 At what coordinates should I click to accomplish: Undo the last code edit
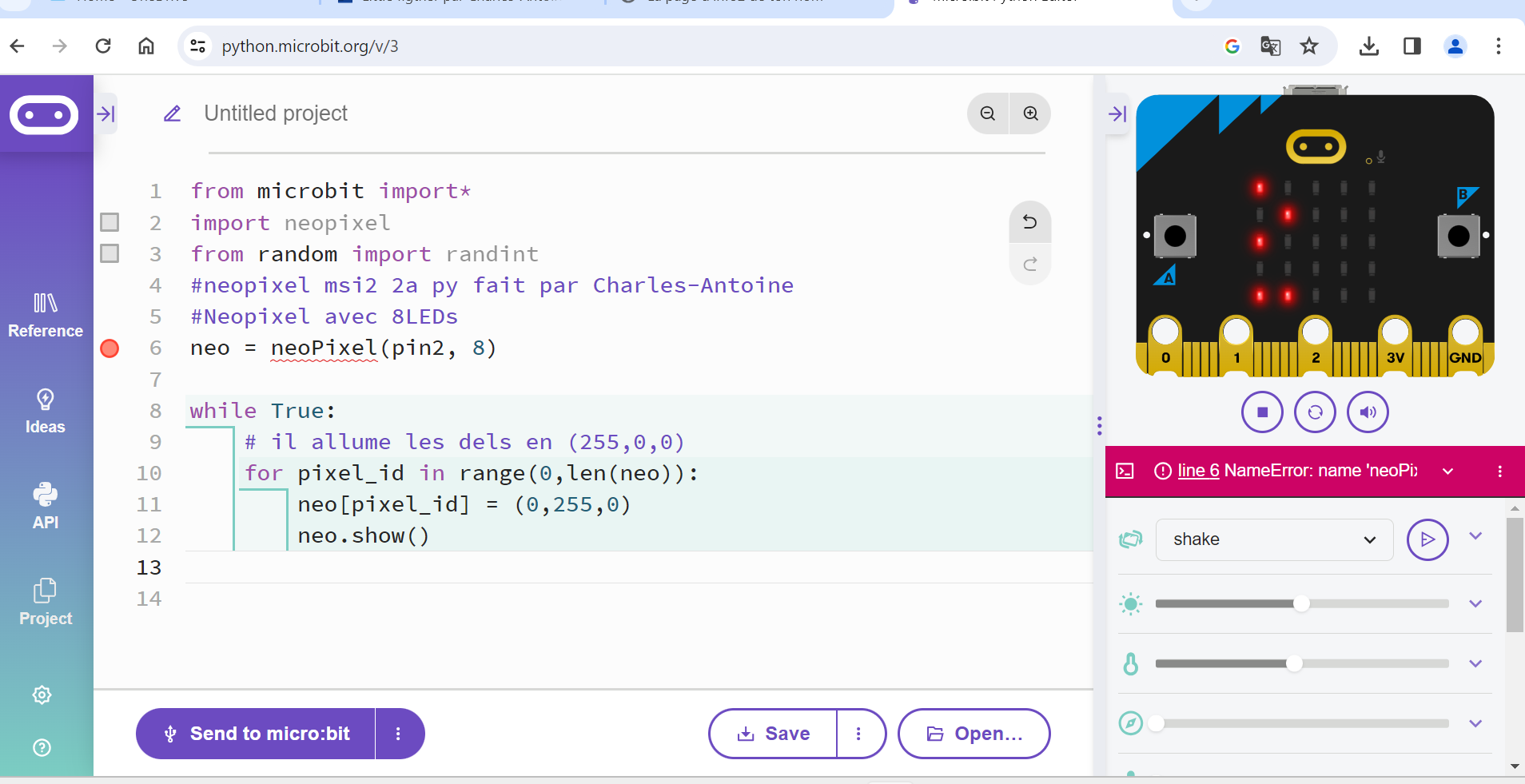click(1030, 222)
